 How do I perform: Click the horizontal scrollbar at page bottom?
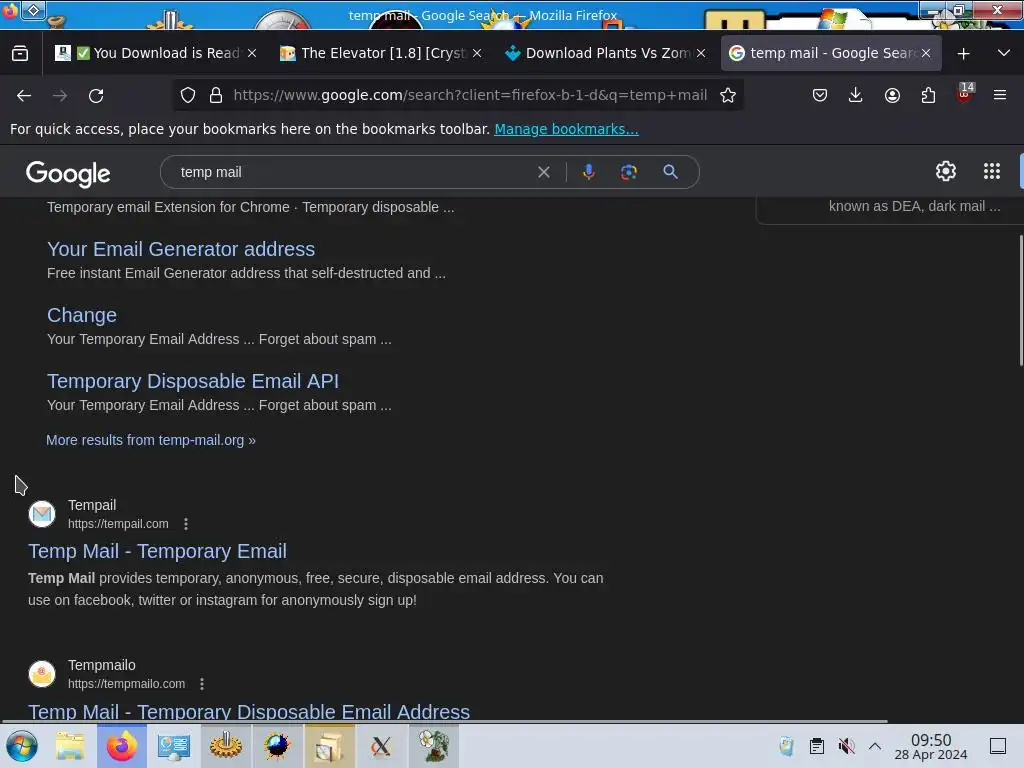444,722
